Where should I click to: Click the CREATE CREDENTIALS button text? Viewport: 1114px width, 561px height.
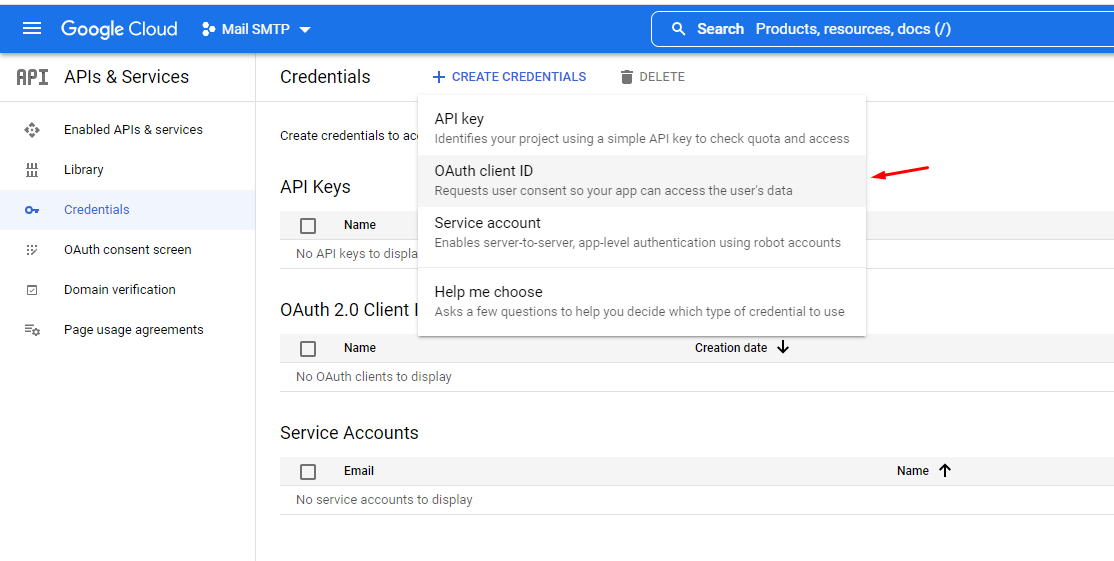pos(519,77)
